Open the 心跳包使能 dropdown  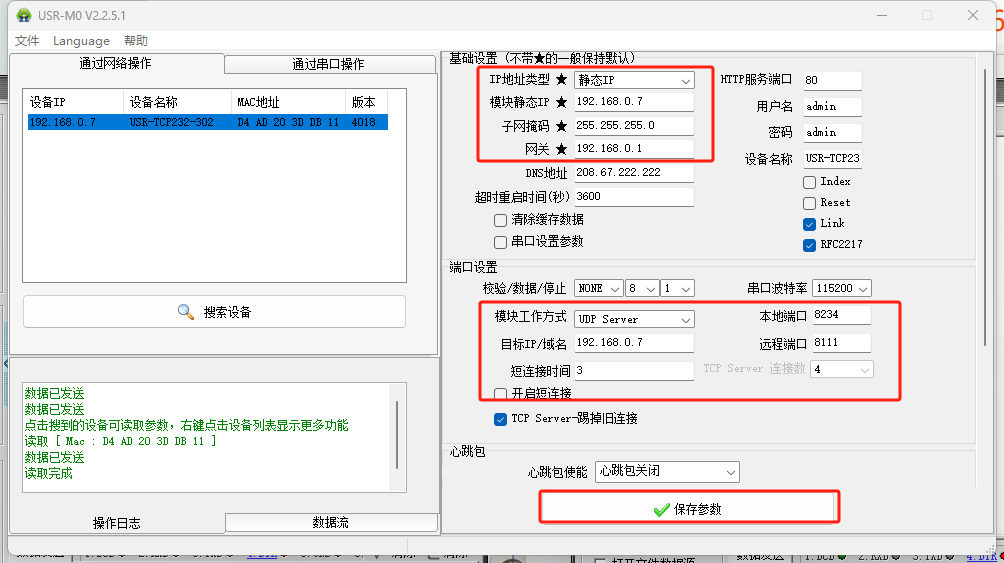coord(667,471)
